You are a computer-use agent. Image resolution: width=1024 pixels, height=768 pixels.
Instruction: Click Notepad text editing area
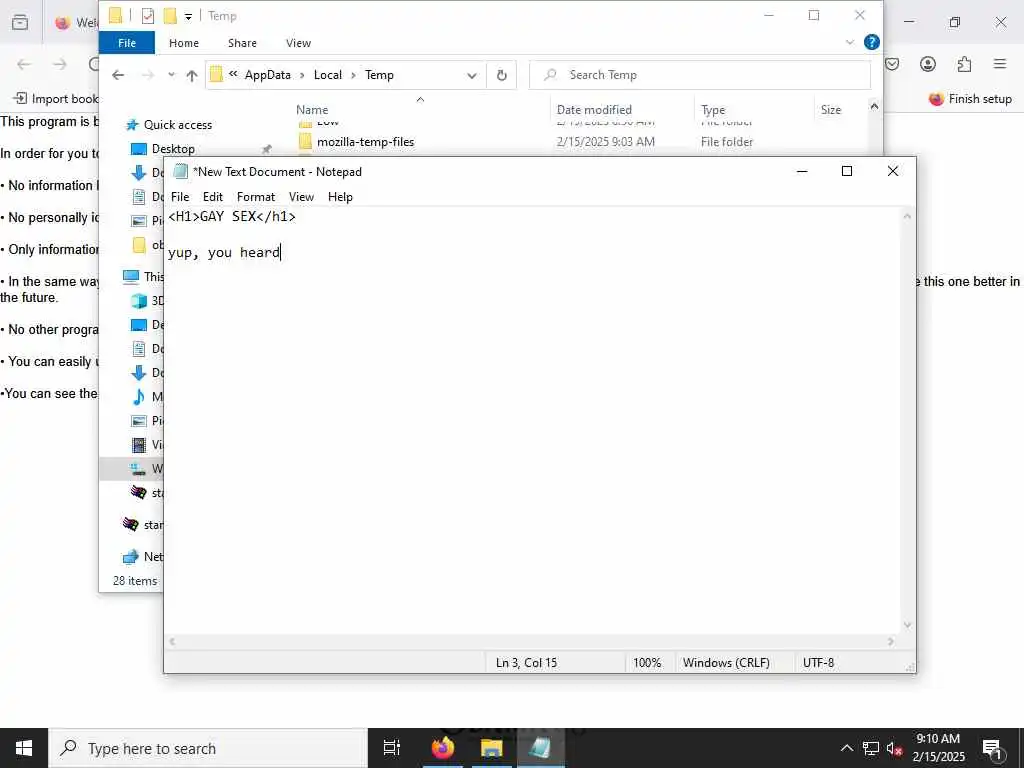532,420
